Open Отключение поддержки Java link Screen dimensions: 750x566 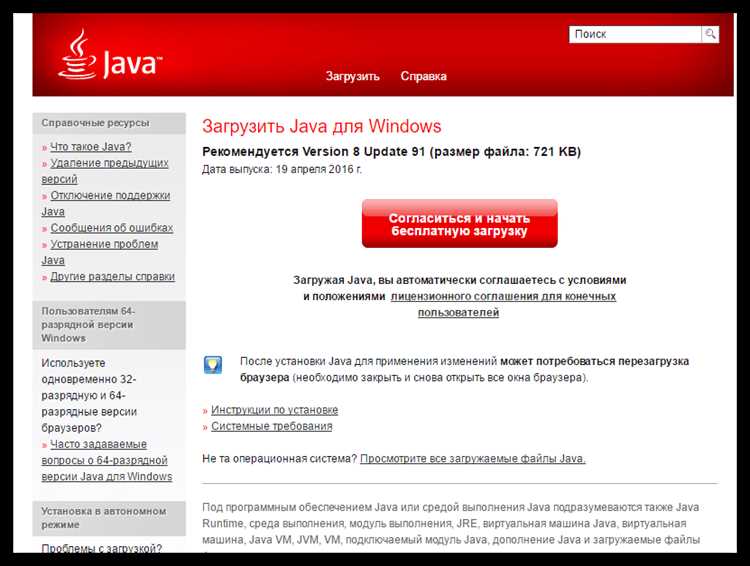pos(106,203)
